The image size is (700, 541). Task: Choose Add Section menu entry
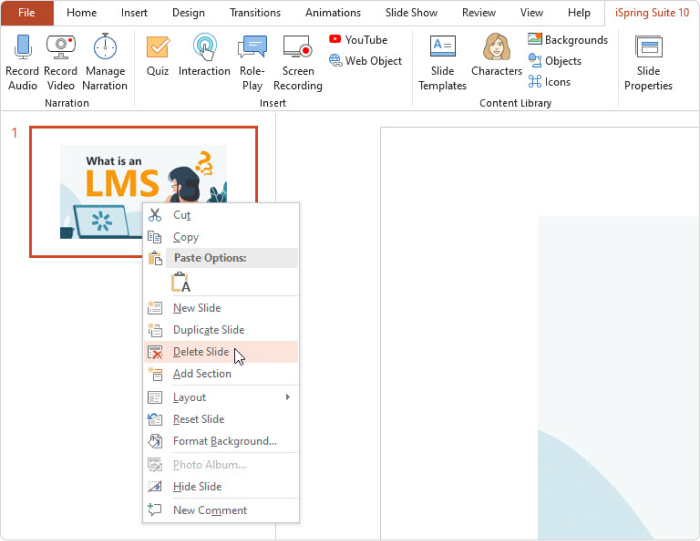pos(221,374)
